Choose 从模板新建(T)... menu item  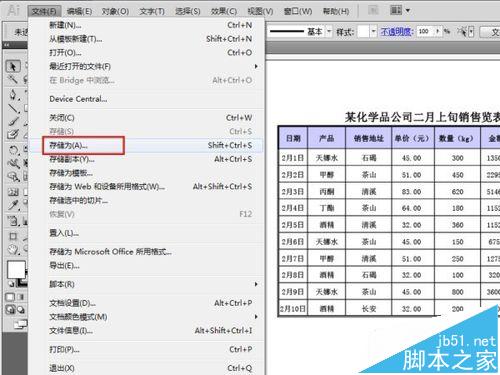point(147,39)
